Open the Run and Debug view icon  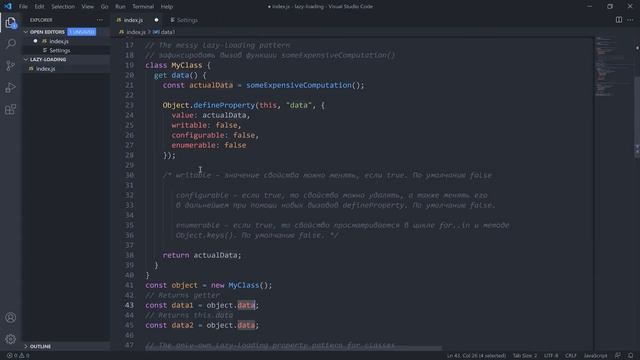(11, 87)
